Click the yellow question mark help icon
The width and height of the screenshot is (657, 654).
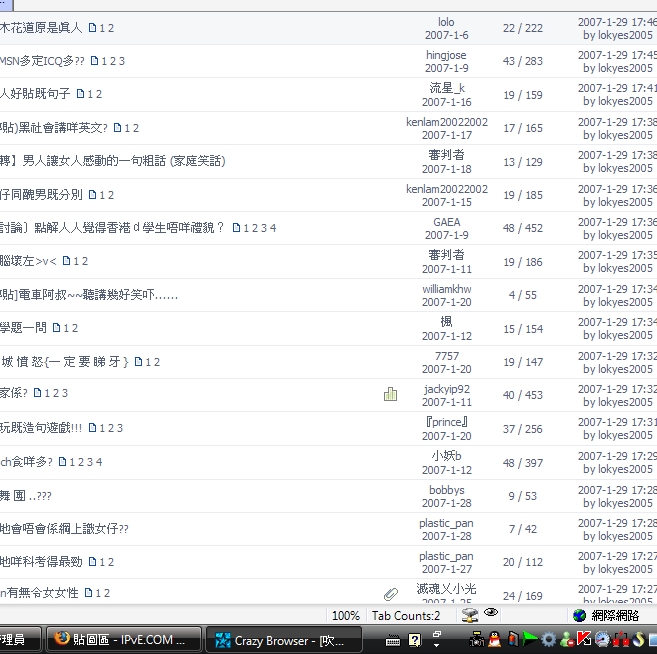pos(414,640)
